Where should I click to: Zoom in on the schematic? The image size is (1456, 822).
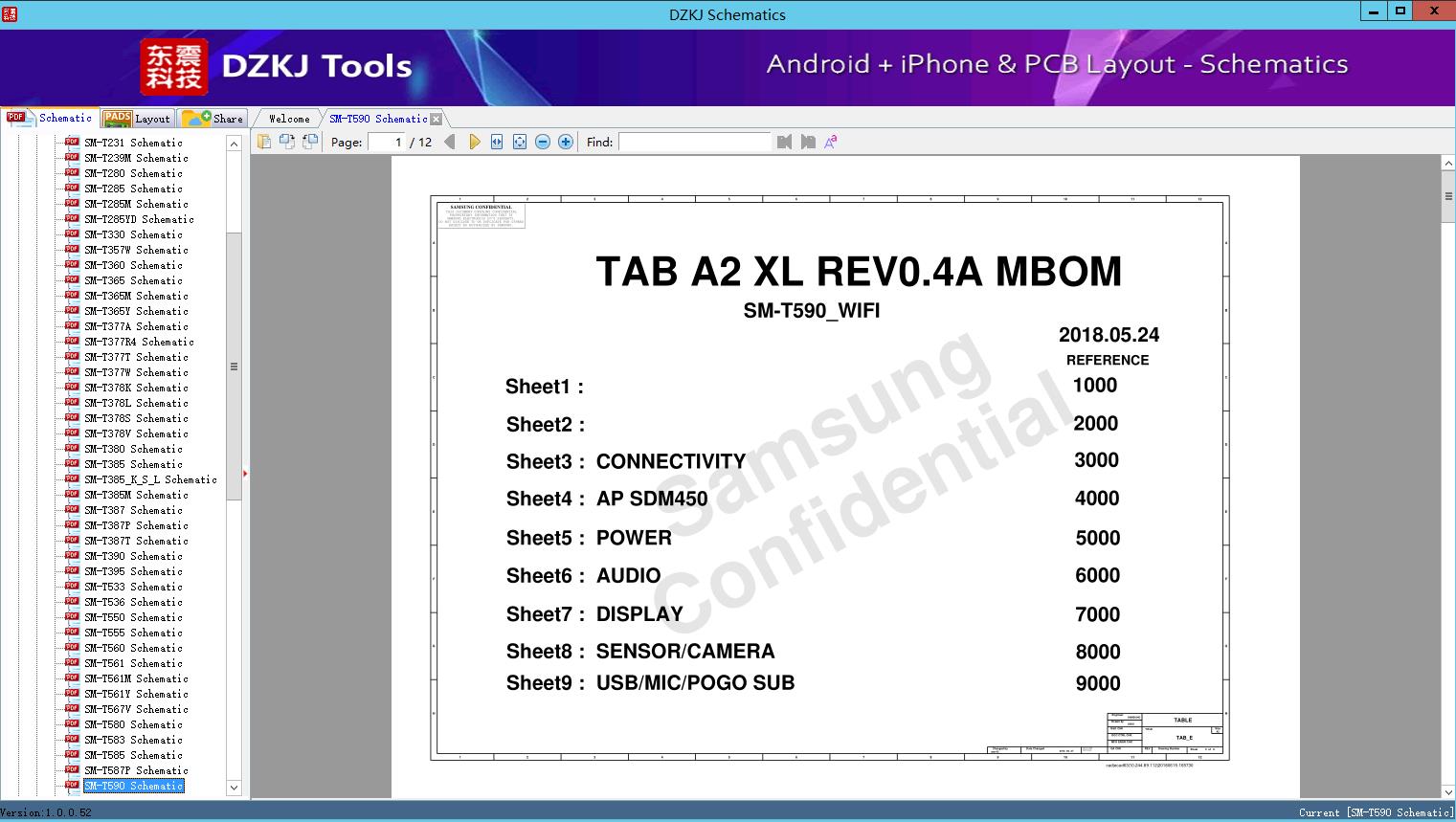click(566, 142)
